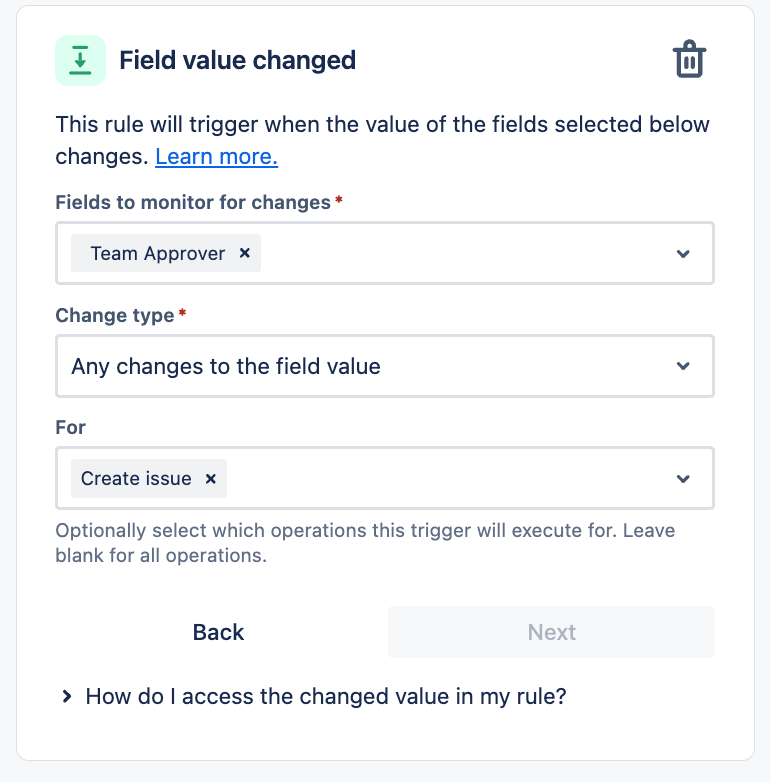This screenshot has height=782, width=770.
Task: Click the Create issue tag label
Action: pos(136,479)
